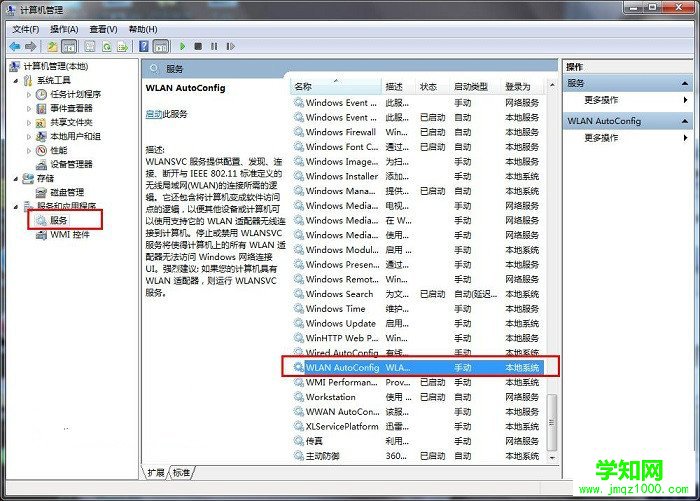Switch to the 扩展 tab
This screenshot has height=501, width=700.
coord(156,472)
